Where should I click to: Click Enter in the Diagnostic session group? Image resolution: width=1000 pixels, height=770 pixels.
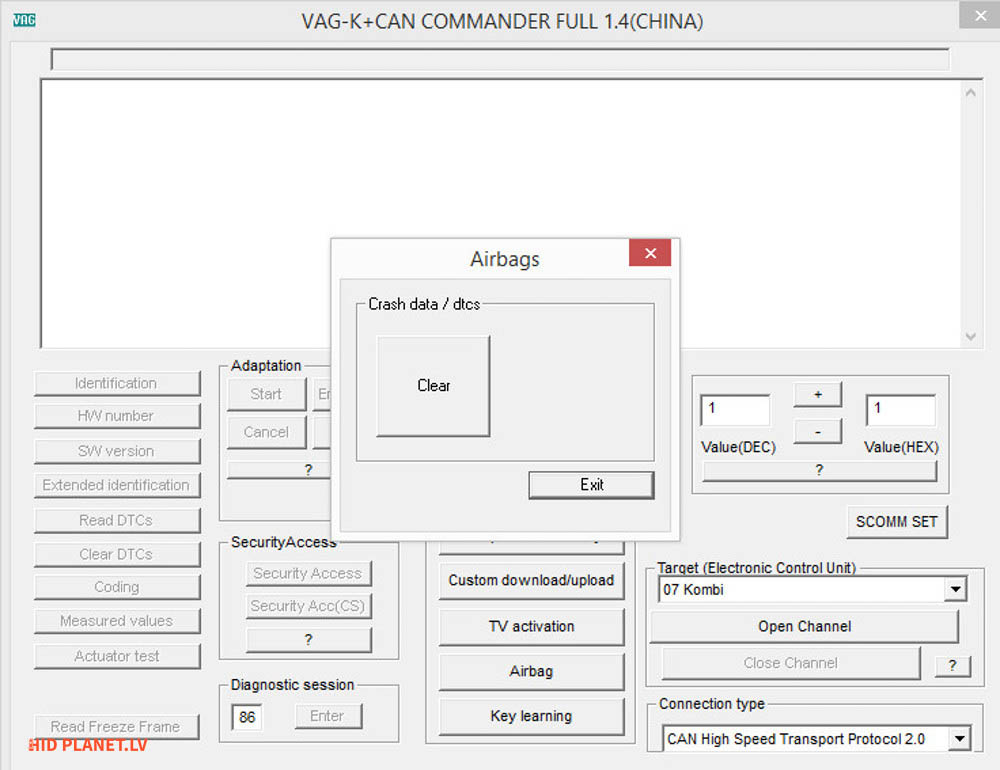coord(328,716)
